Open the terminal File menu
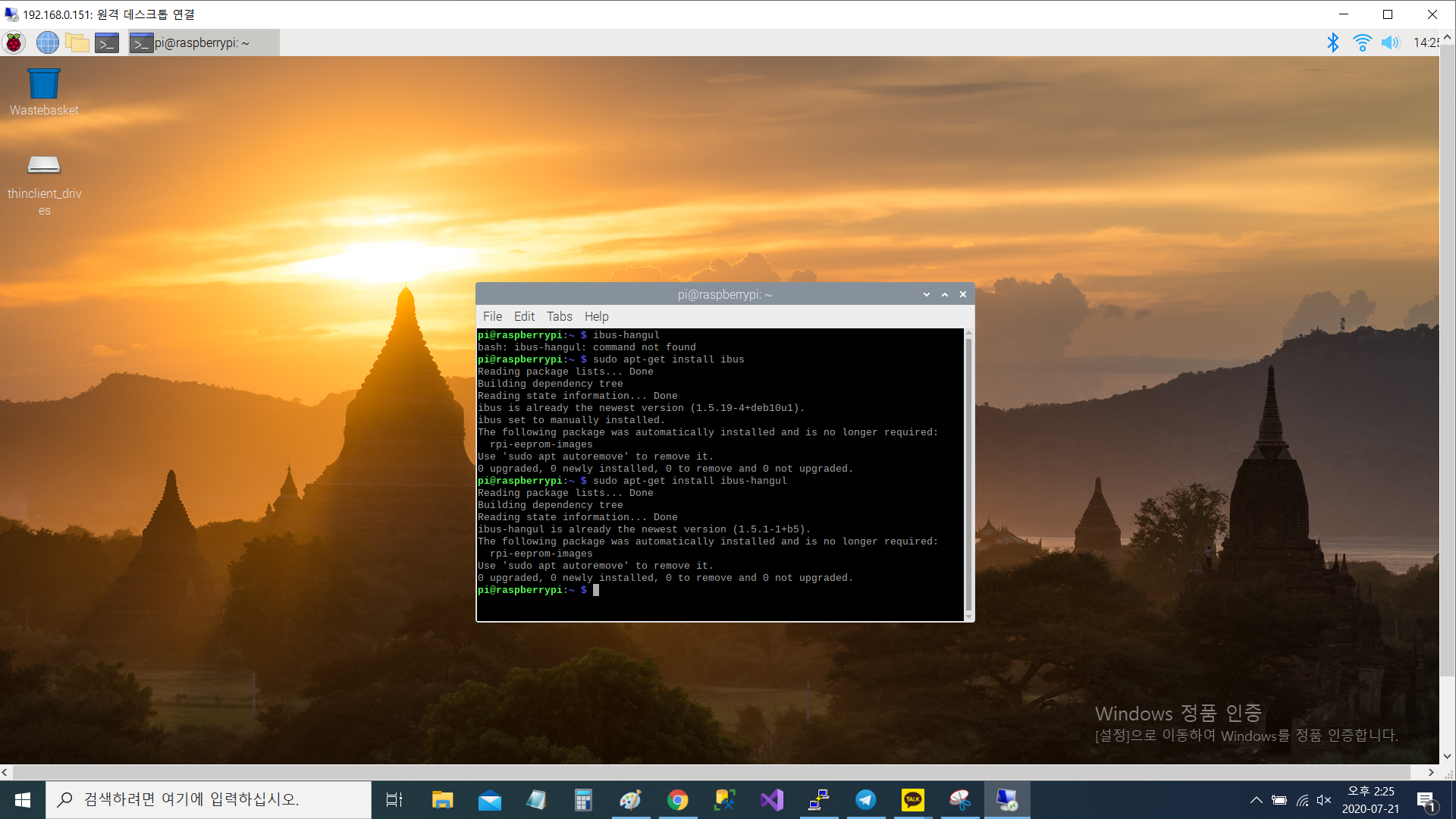This screenshot has height=819, width=1456. point(492,316)
